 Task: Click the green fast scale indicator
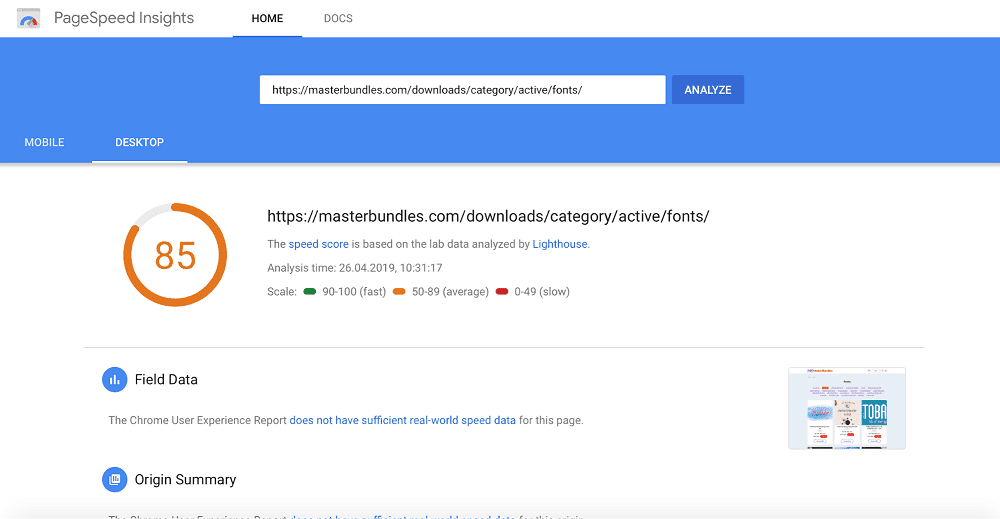(310, 291)
